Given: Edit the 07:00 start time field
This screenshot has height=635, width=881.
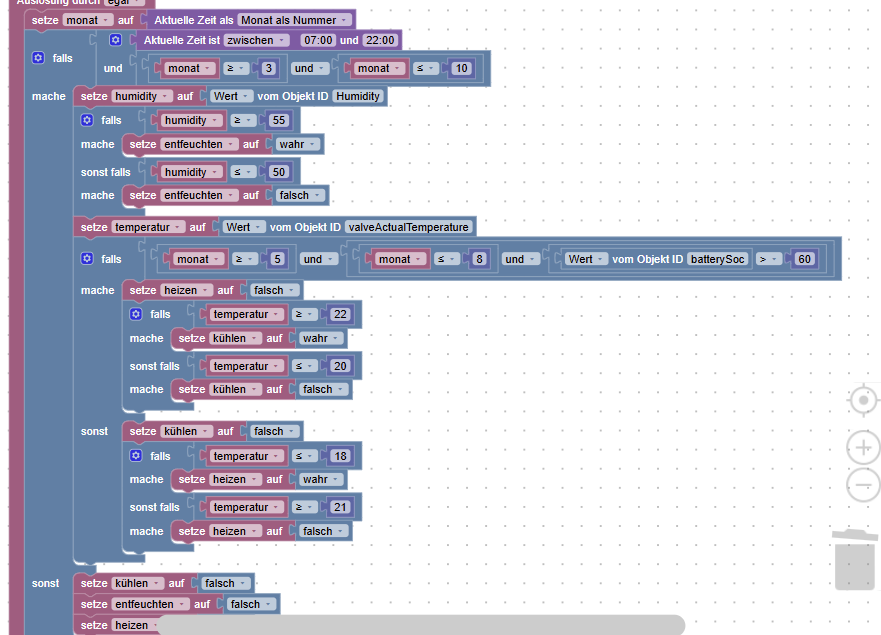Looking at the screenshot, I should click(x=318, y=40).
